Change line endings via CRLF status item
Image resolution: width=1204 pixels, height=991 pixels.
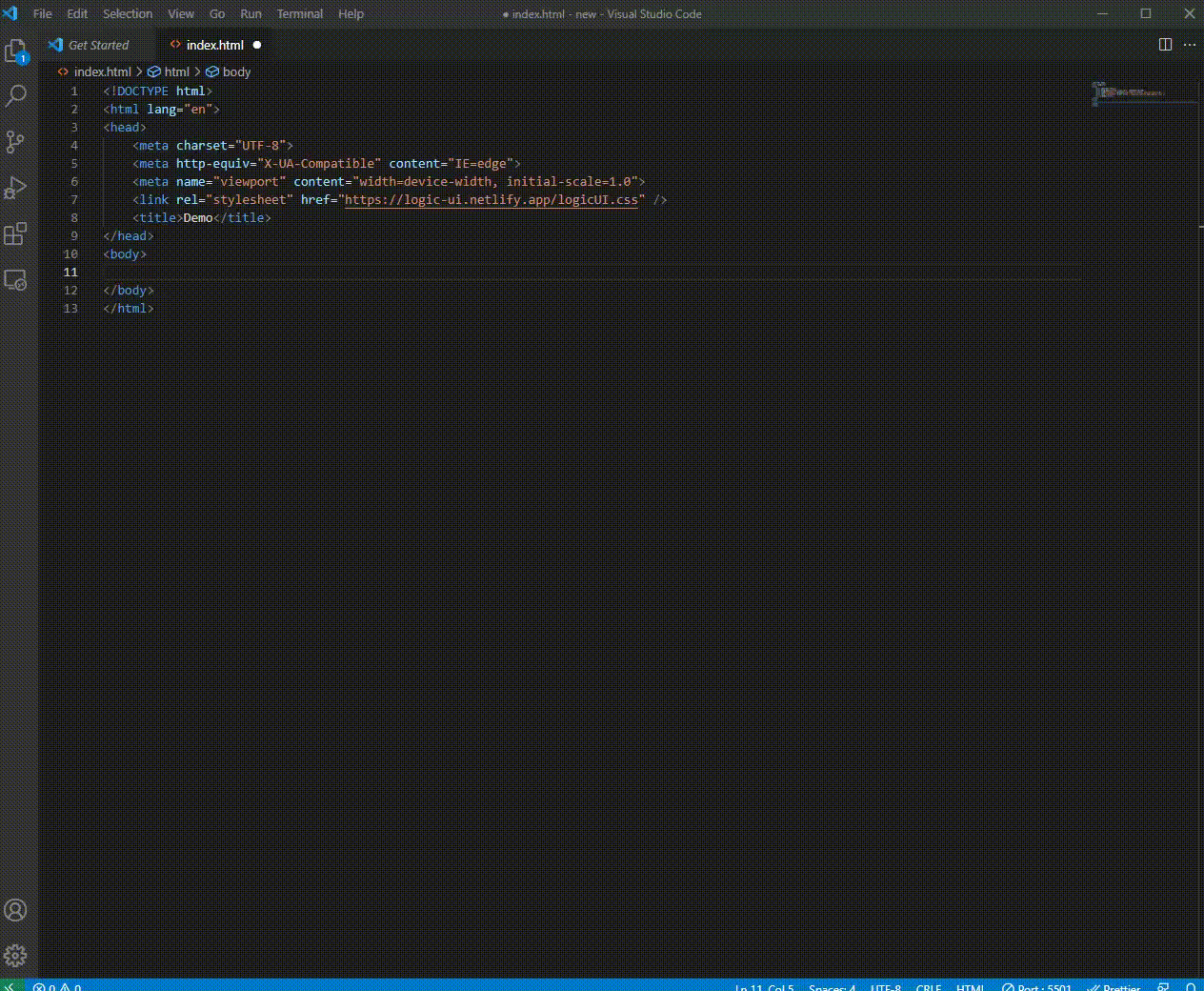tap(929, 987)
